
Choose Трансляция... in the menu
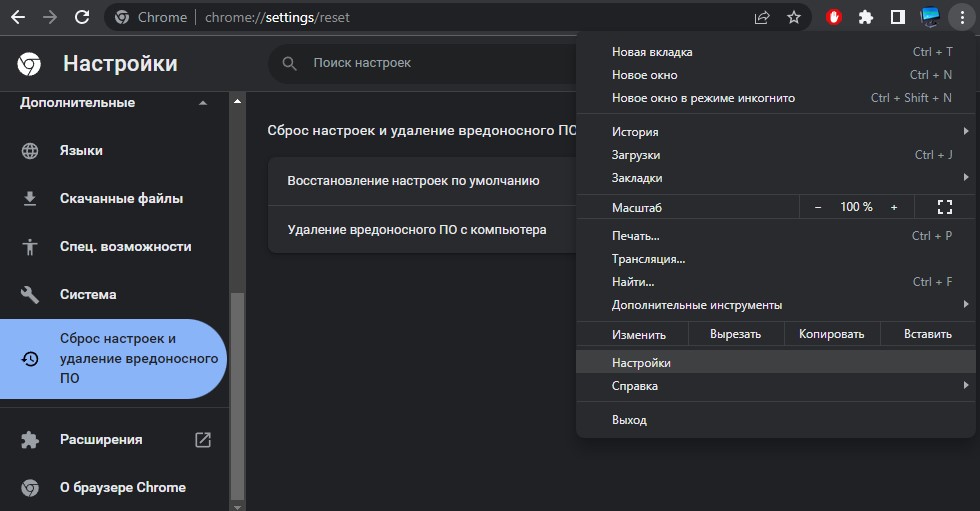(775, 259)
